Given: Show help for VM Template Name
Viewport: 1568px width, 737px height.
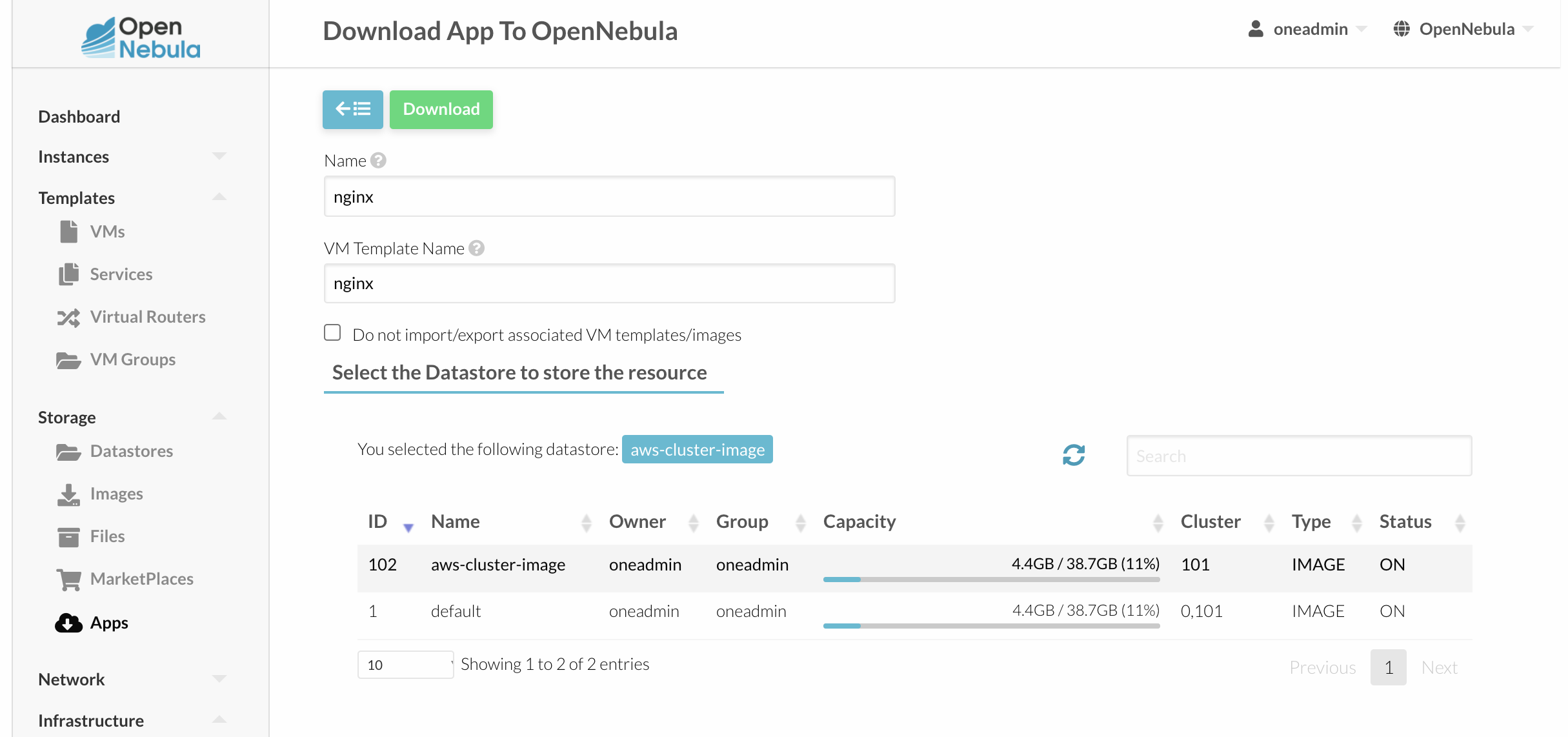Looking at the screenshot, I should tap(477, 248).
